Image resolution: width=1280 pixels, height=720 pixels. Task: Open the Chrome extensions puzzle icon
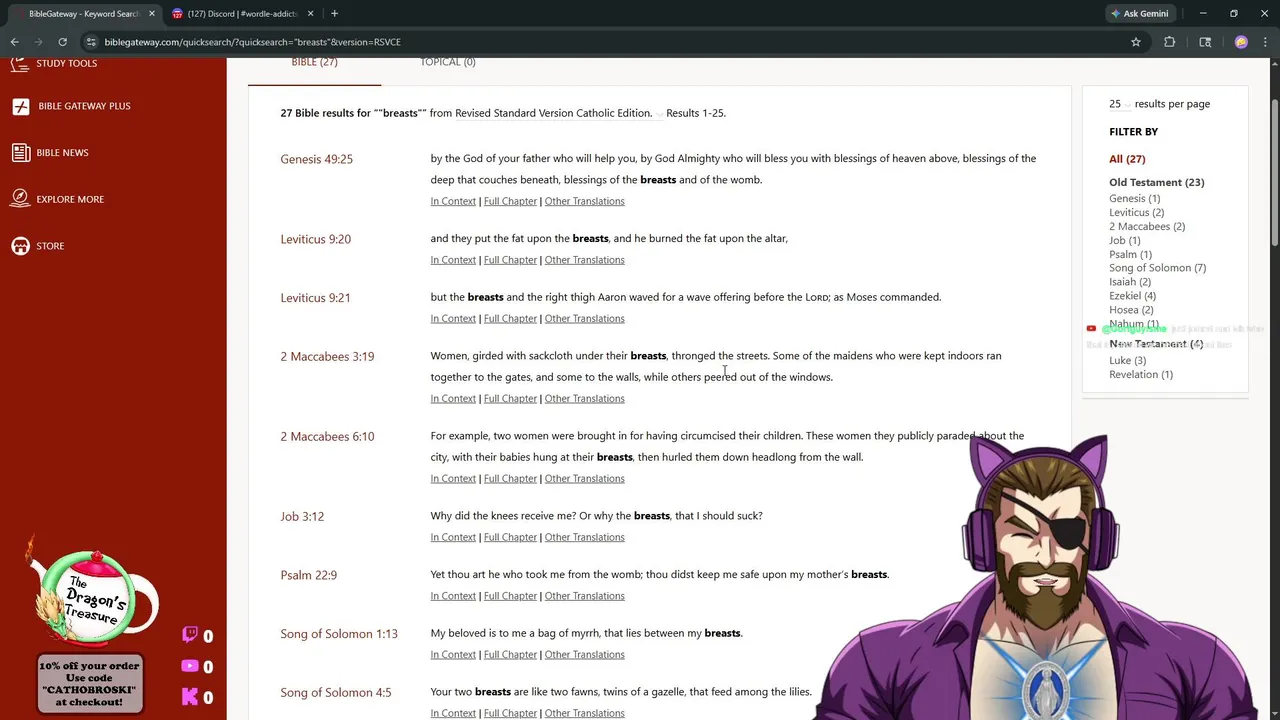(1169, 42)
